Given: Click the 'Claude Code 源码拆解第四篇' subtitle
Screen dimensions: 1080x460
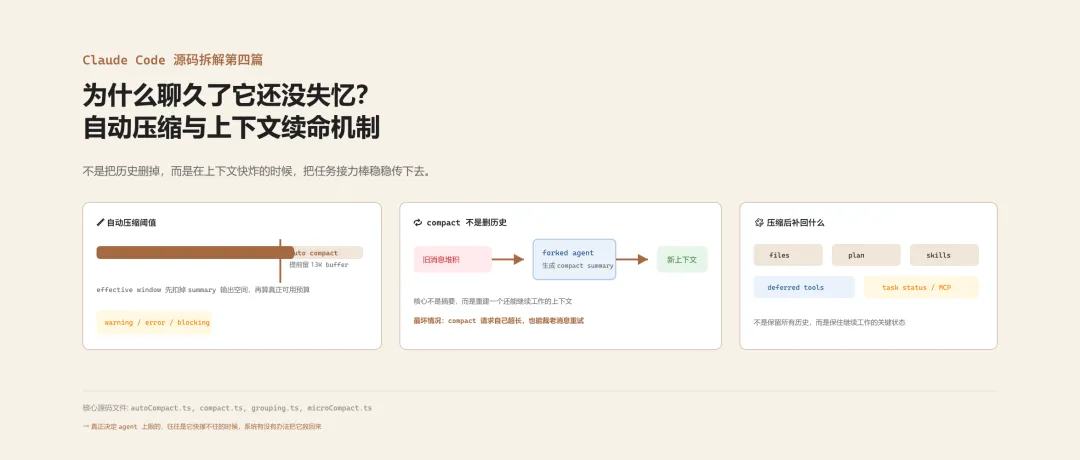Looking at the screenshot, I should 173,60.
